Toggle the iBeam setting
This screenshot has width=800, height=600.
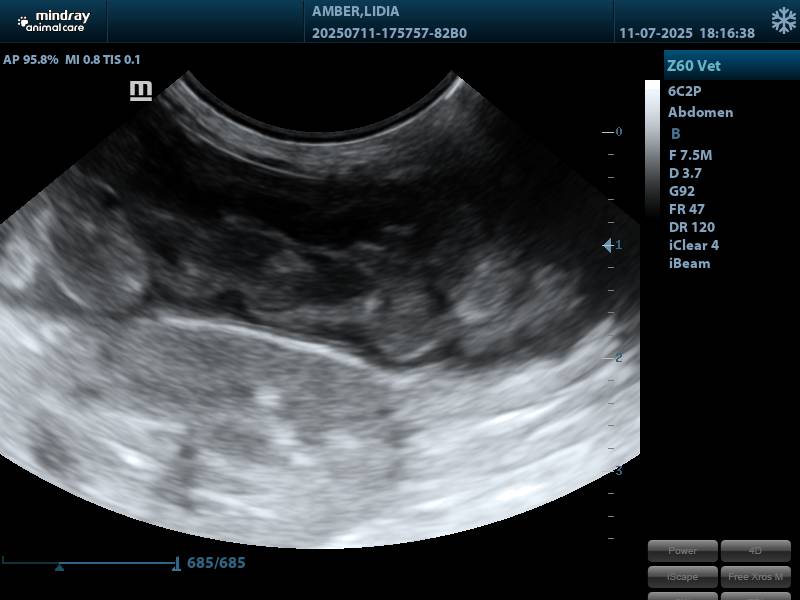click(689, 263)
